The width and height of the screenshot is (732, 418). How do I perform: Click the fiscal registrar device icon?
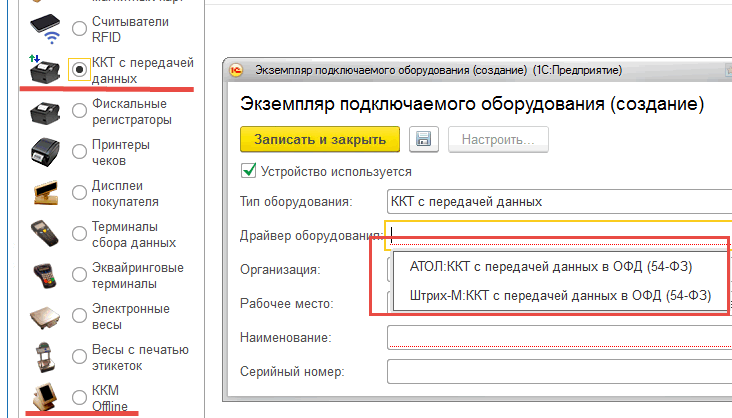click(45, 112)
